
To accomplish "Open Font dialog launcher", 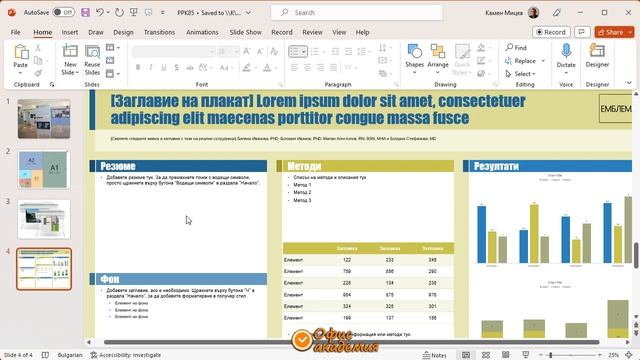I will 281,84.
